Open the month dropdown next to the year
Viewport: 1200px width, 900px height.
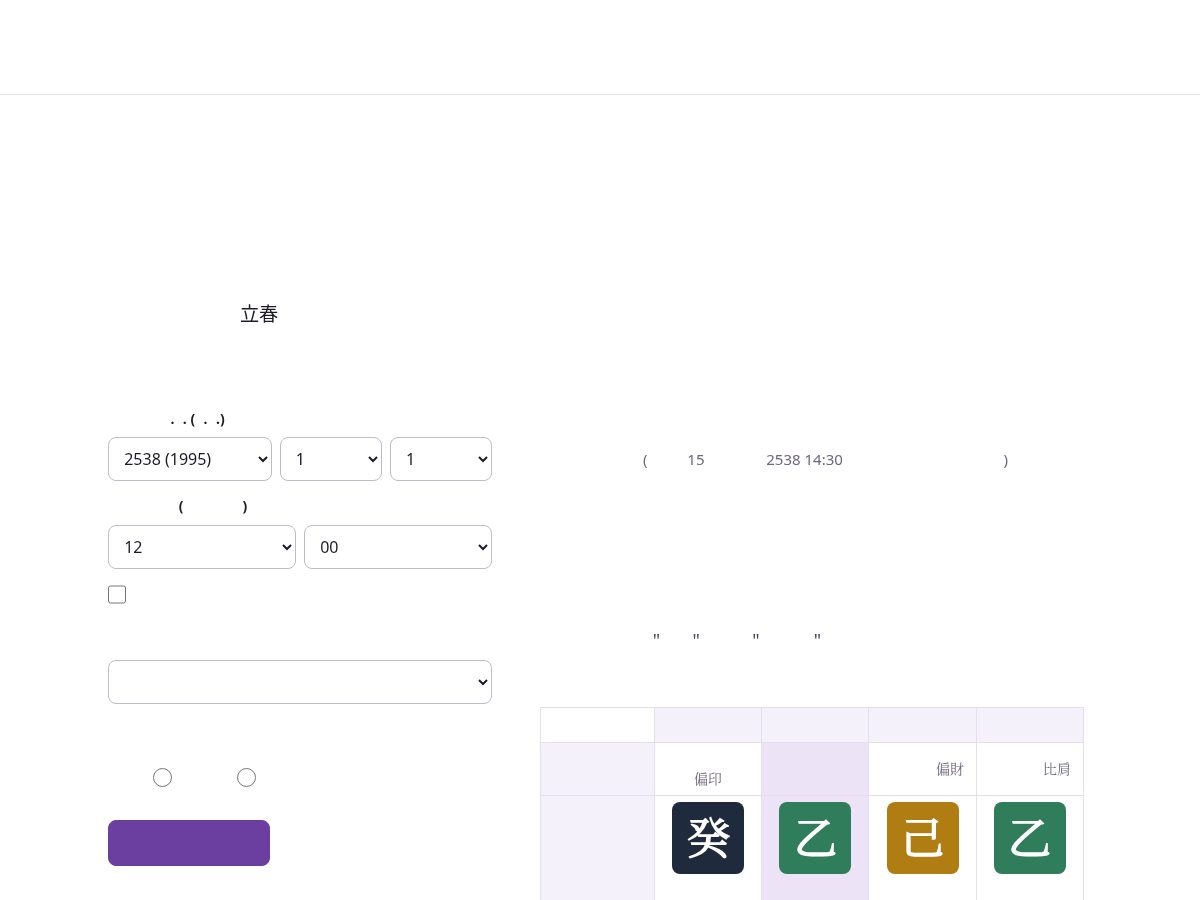[331, 459]
